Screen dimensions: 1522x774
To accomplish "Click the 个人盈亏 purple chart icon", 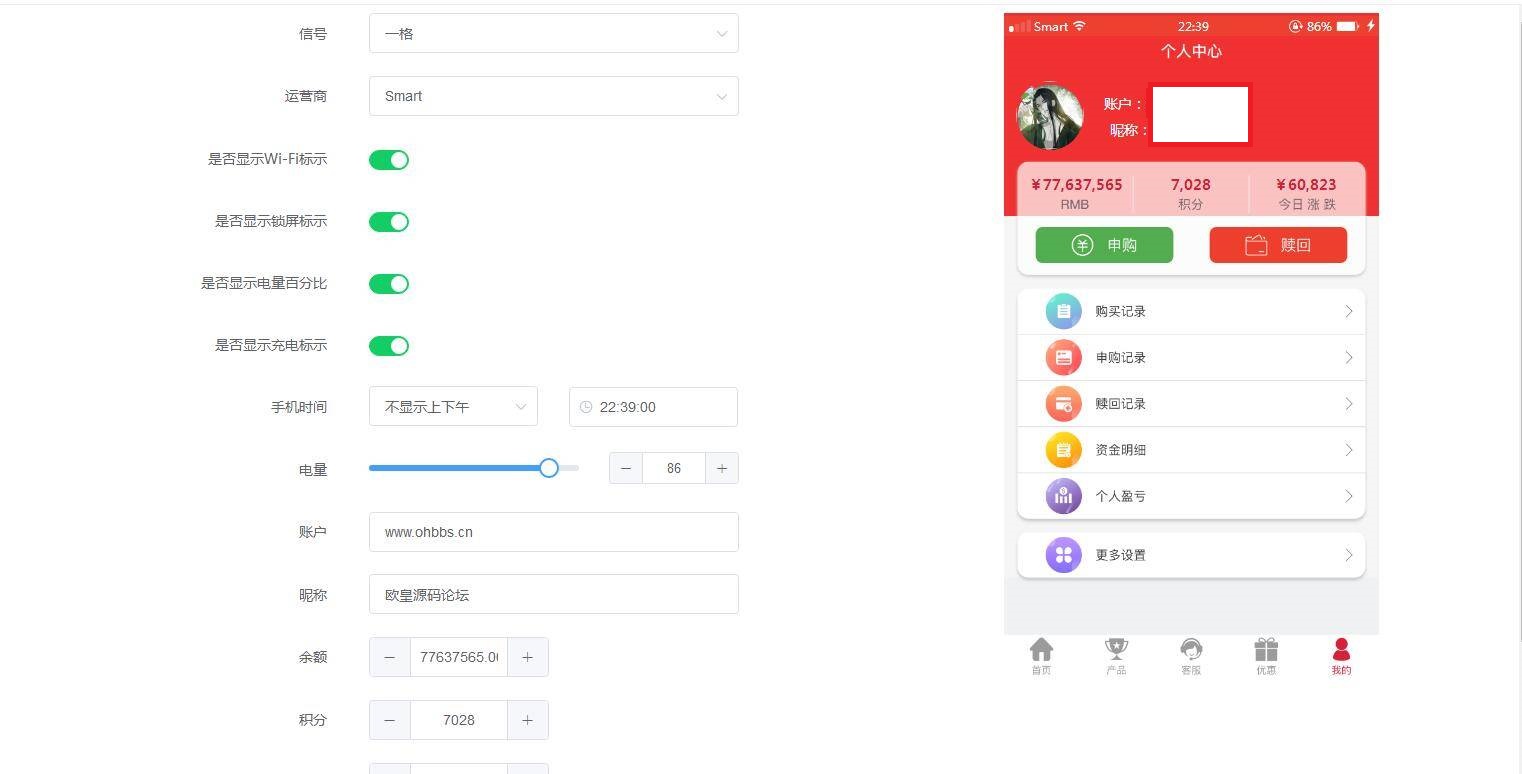I will tap(1064, 496).
